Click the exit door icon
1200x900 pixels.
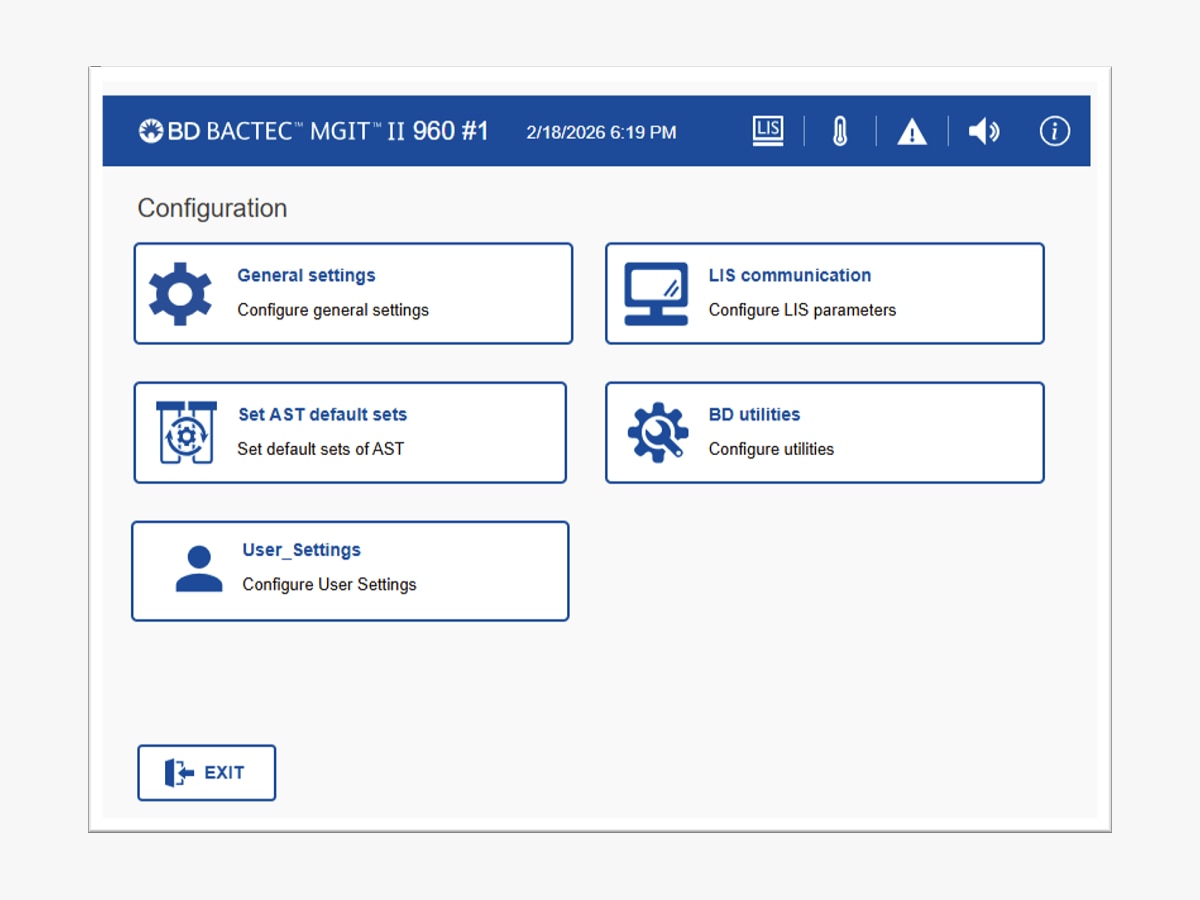pos(179,772)
